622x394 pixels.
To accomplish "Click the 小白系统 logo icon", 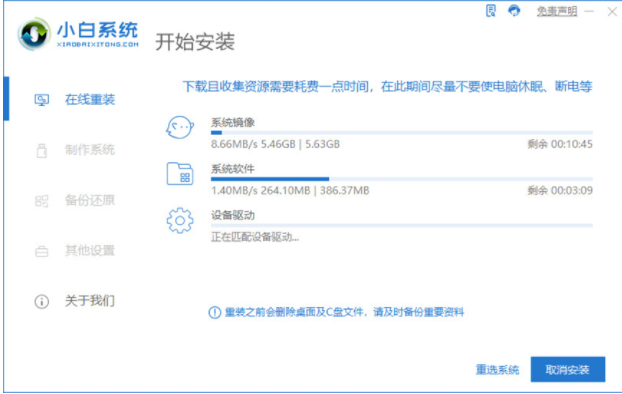I will point(34,34).
